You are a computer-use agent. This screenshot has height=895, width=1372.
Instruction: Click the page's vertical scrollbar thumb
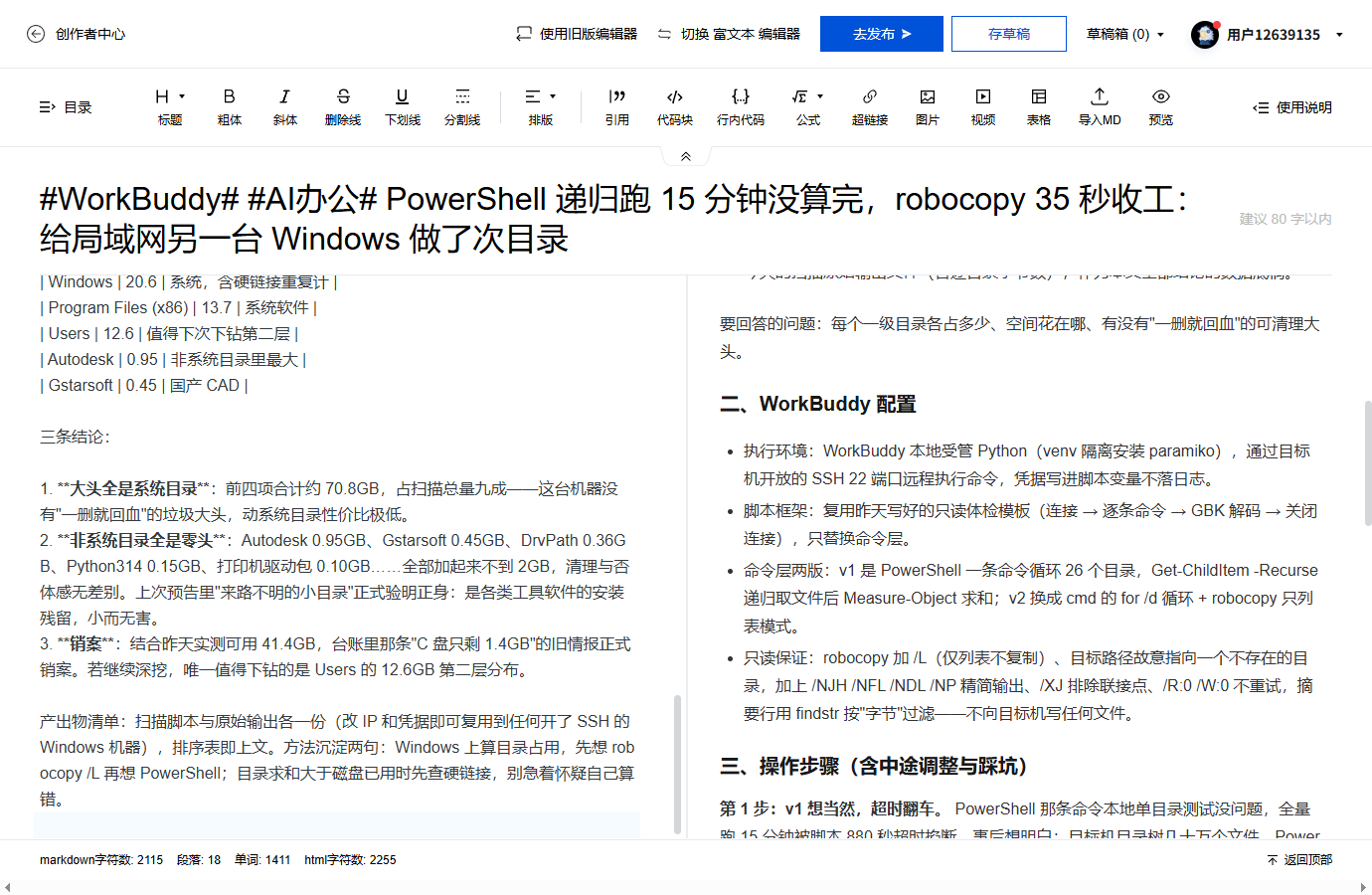[1368, 462]
